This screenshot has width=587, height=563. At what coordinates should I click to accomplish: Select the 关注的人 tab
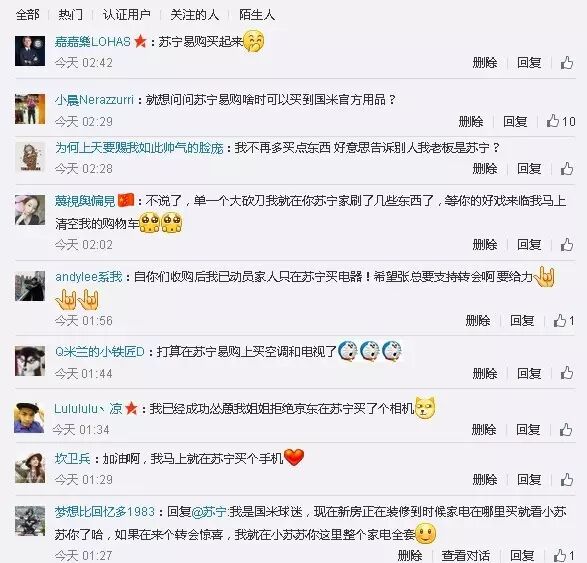(x=194, y=15)
